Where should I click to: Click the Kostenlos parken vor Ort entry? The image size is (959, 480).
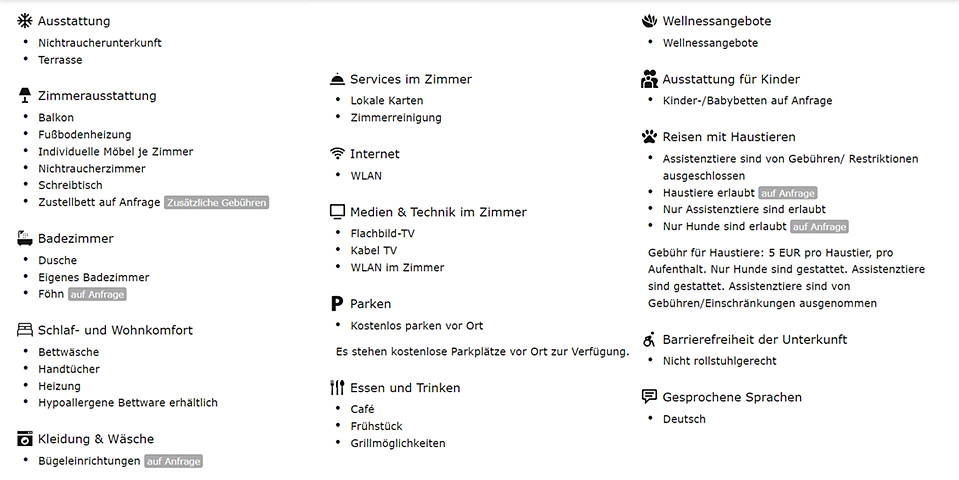[x=417, y=326]
